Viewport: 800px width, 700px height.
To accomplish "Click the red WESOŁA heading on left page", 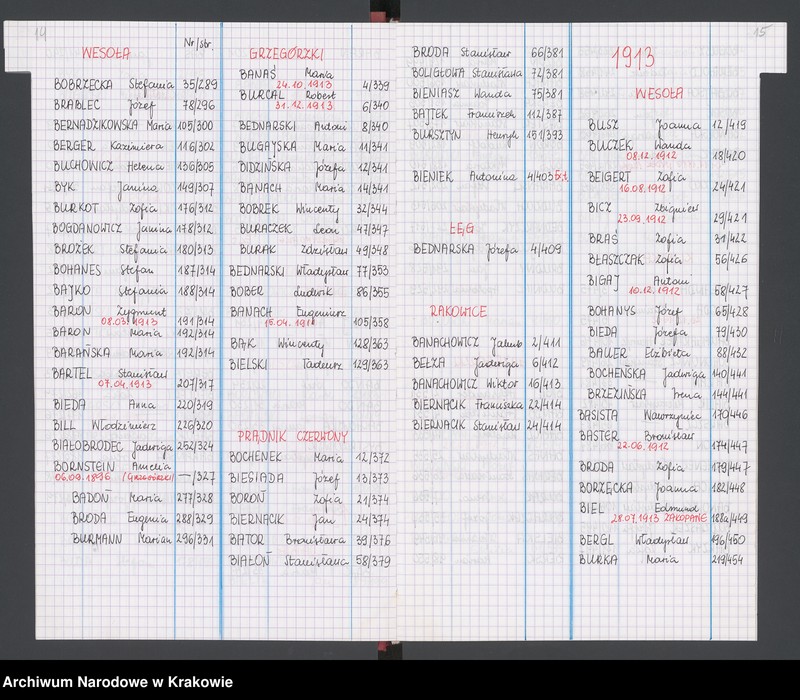I will (106, 53).
